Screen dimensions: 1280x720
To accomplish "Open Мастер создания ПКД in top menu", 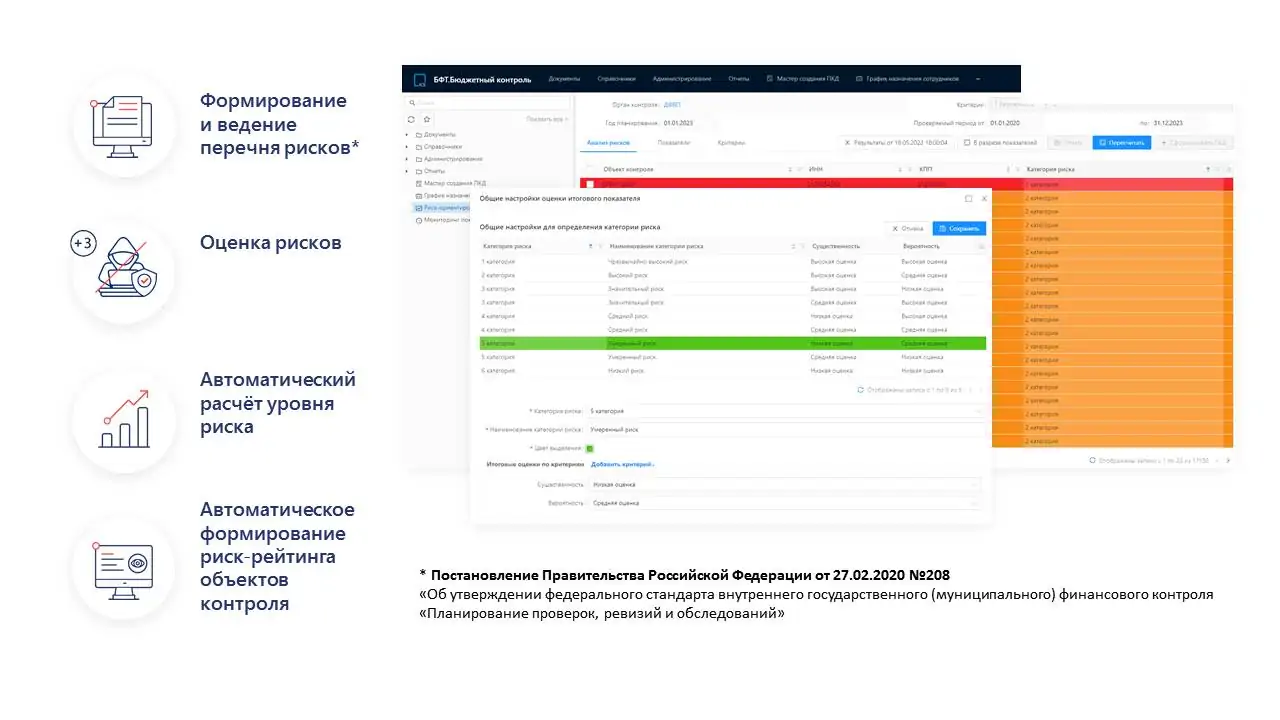I will click(802, 79).
